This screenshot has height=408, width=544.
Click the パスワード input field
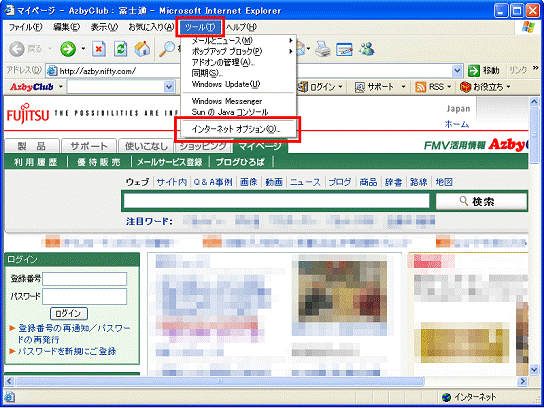point(85,296)
